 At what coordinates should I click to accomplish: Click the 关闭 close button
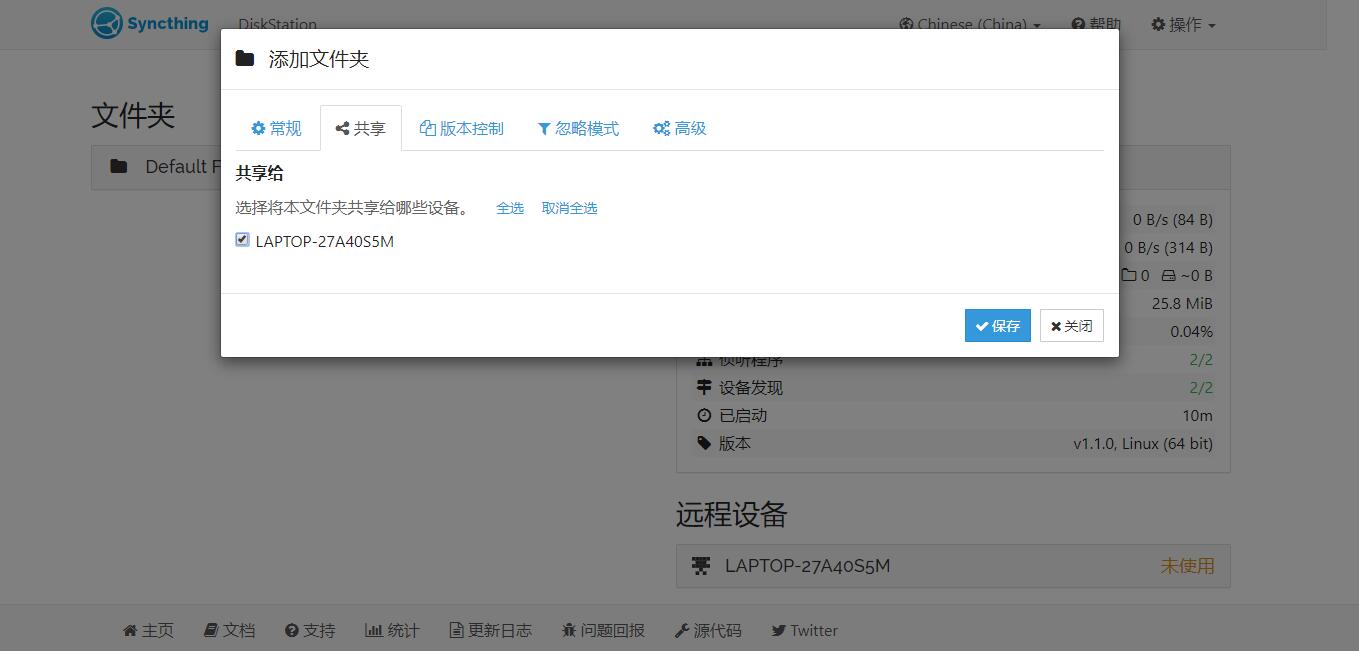coord(1071,326)
